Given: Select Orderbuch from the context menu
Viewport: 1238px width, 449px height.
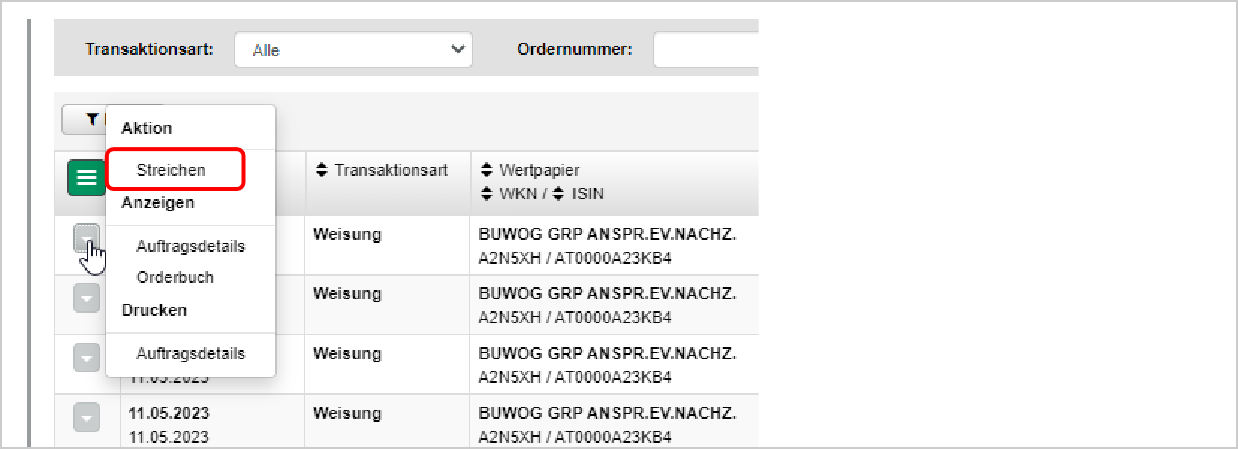Looking at the screenshot, I should [175, 277].
